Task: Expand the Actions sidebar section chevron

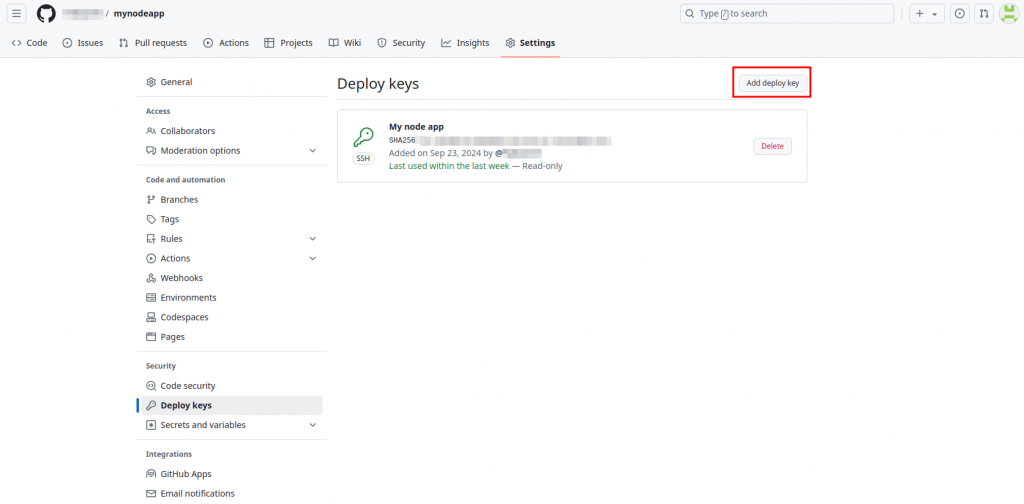Action: pos(312,258)
